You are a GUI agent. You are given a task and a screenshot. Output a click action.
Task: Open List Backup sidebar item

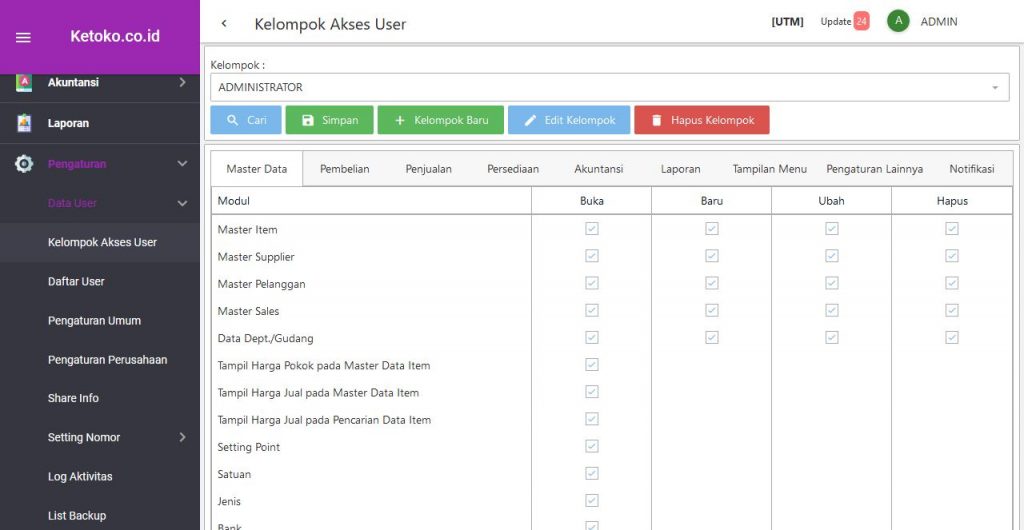pyautogui.click(x=100, y=516)
